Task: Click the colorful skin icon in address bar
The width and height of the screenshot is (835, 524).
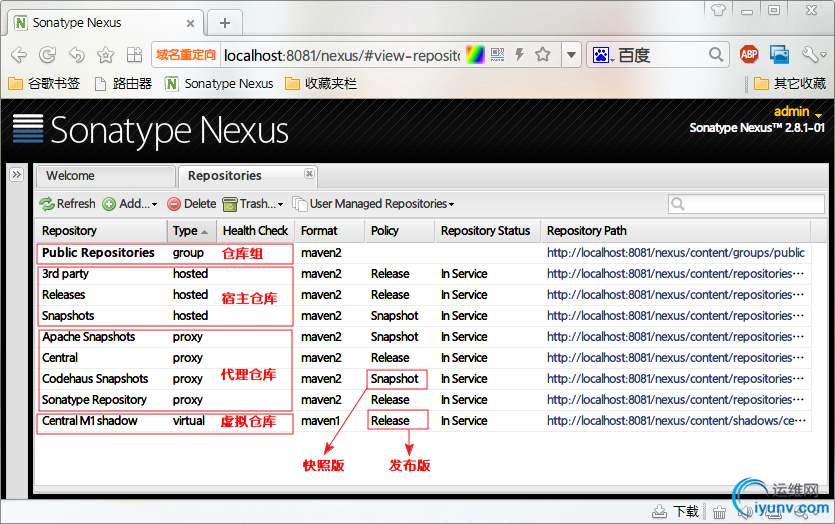Action: [475, 55]
